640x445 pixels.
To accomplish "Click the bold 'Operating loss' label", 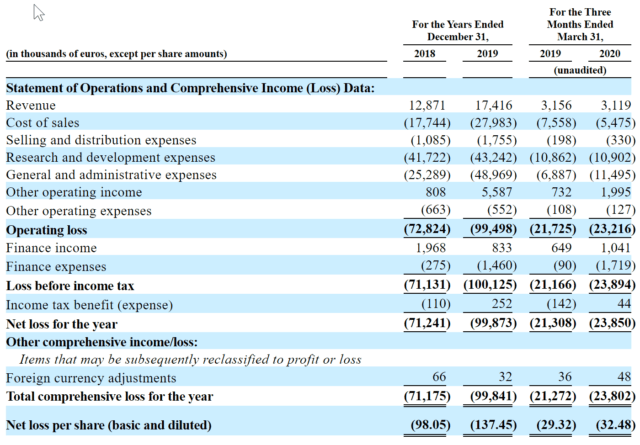I will pyautogui.click(x=47, y=230).
